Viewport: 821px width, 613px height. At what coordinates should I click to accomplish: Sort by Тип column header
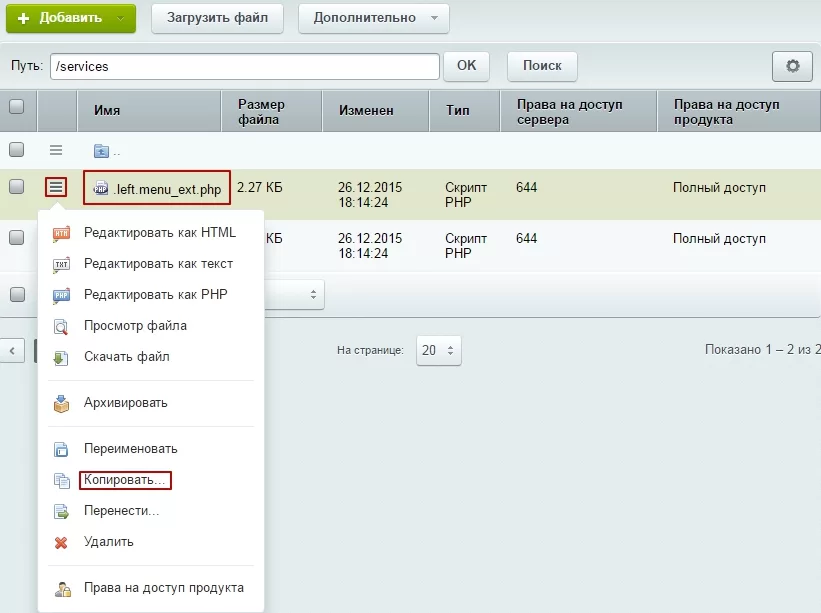[465, 110]
